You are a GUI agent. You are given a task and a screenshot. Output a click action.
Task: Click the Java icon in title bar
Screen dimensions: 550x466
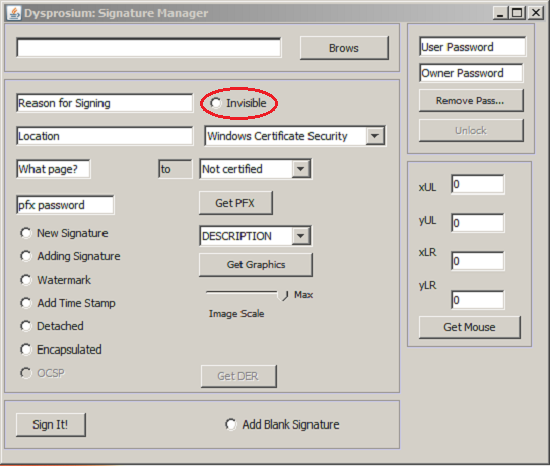[x=14, y=13]
